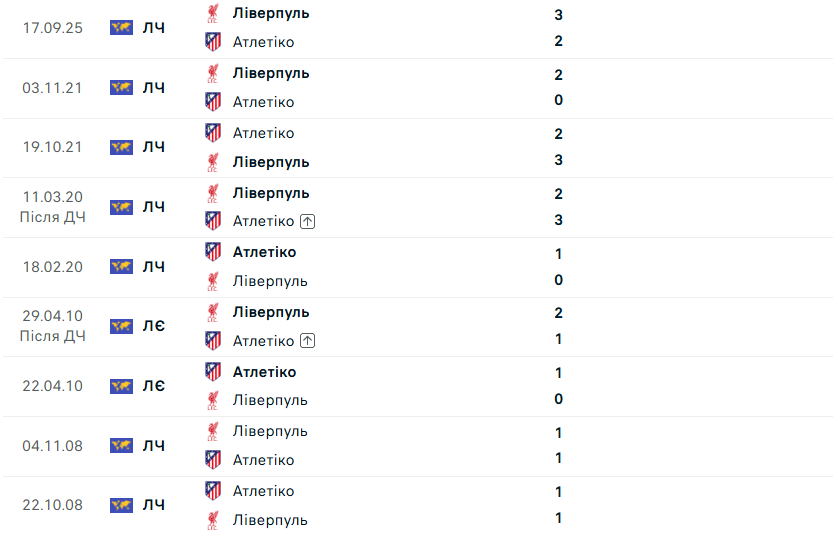Click Atlético crest in the 19.10.21 match
This screenshot has width=836, height=535.
tap(213, 133)
